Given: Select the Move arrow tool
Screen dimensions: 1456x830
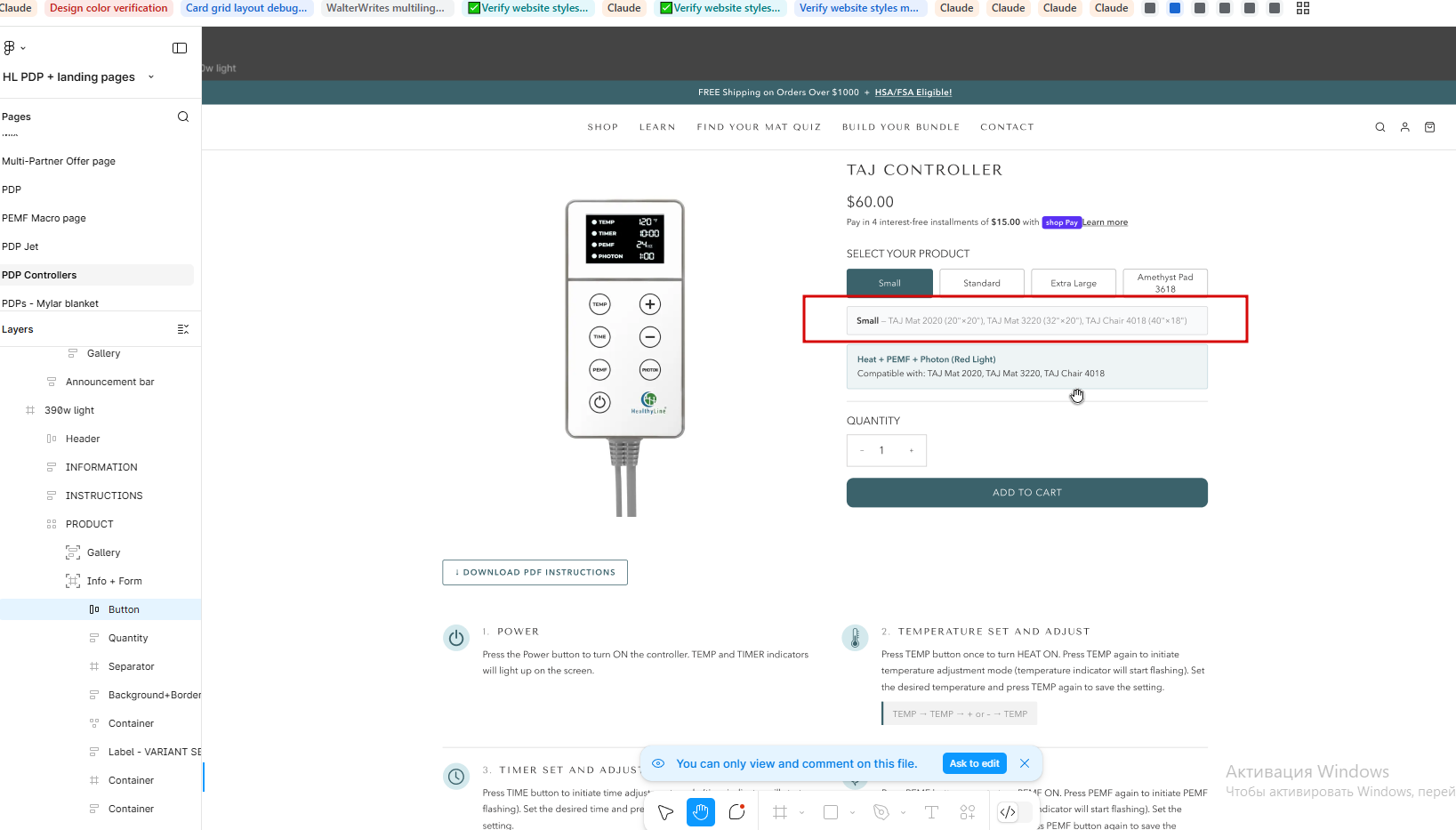Looking at the screenshot, I should pos(665,812).
